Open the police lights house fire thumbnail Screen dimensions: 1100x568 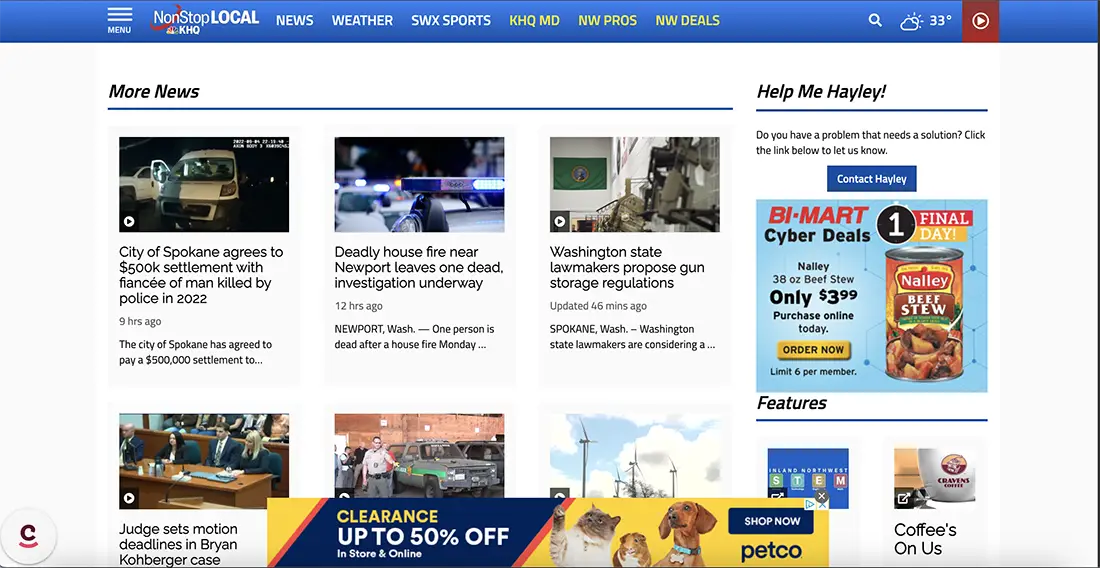point(419,184)
